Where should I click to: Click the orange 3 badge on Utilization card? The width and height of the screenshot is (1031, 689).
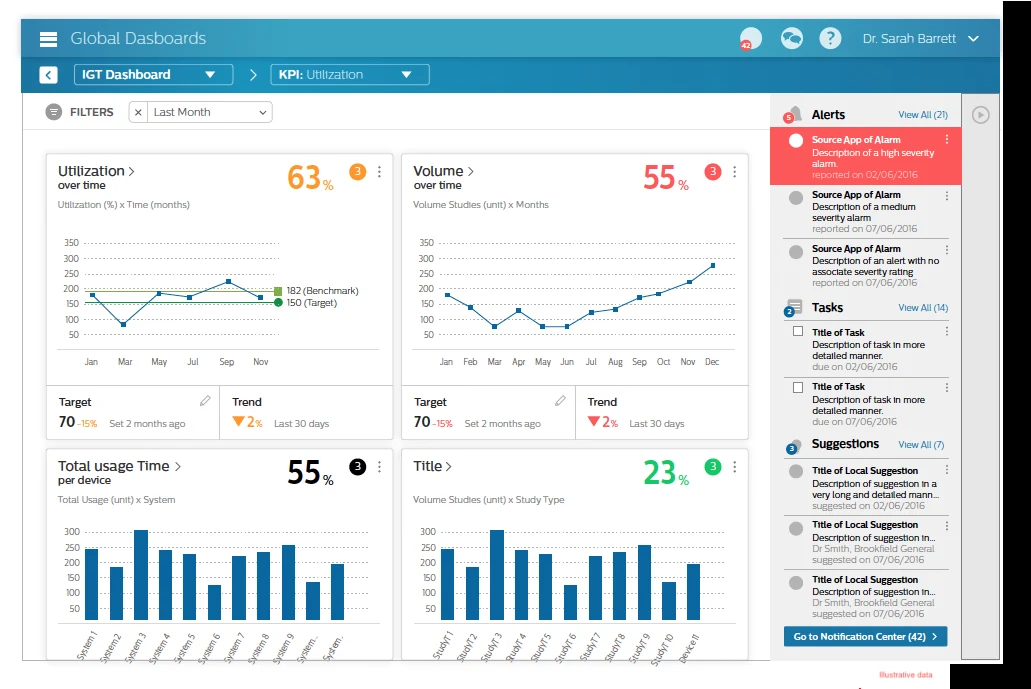(357, 172)
